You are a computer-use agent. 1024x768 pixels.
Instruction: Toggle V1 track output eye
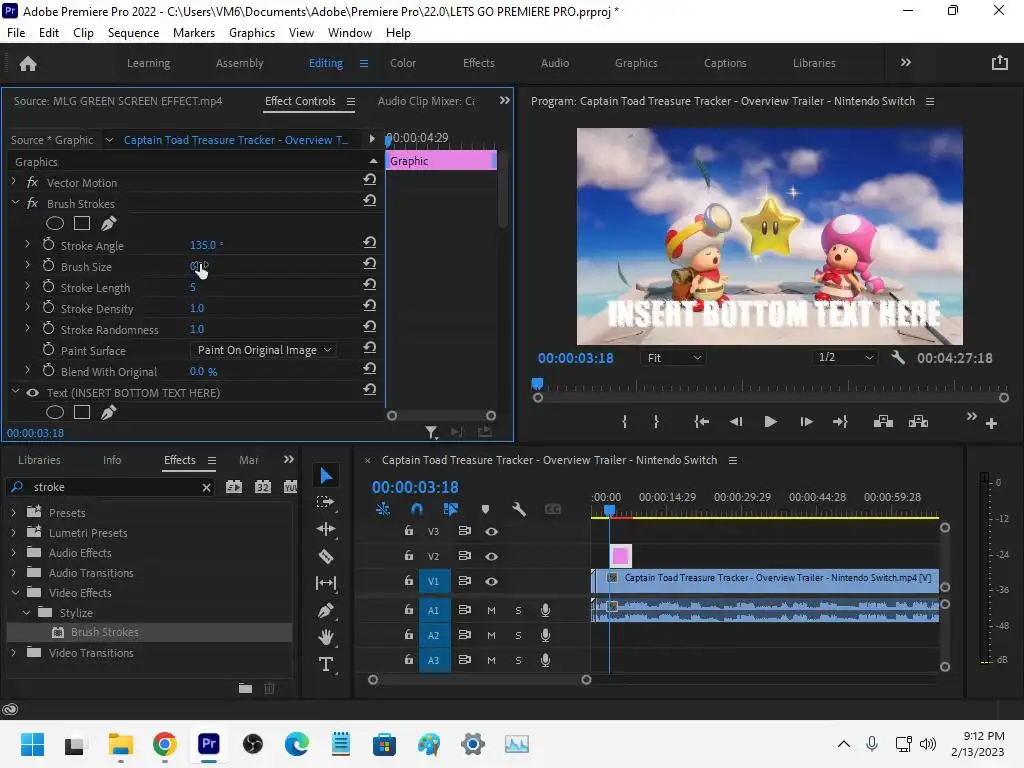pos(491,581)
